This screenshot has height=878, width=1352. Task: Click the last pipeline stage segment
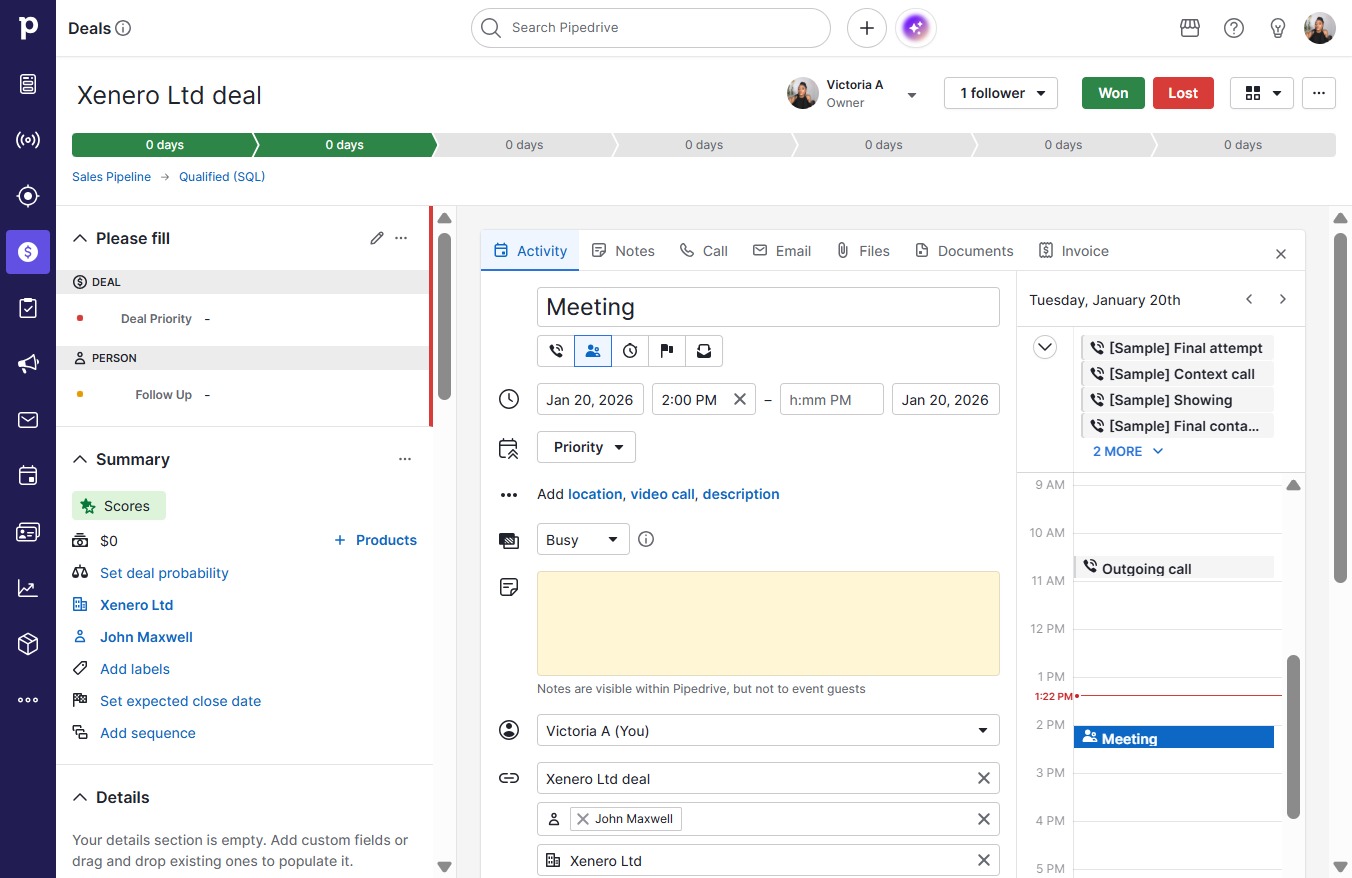1243,145
